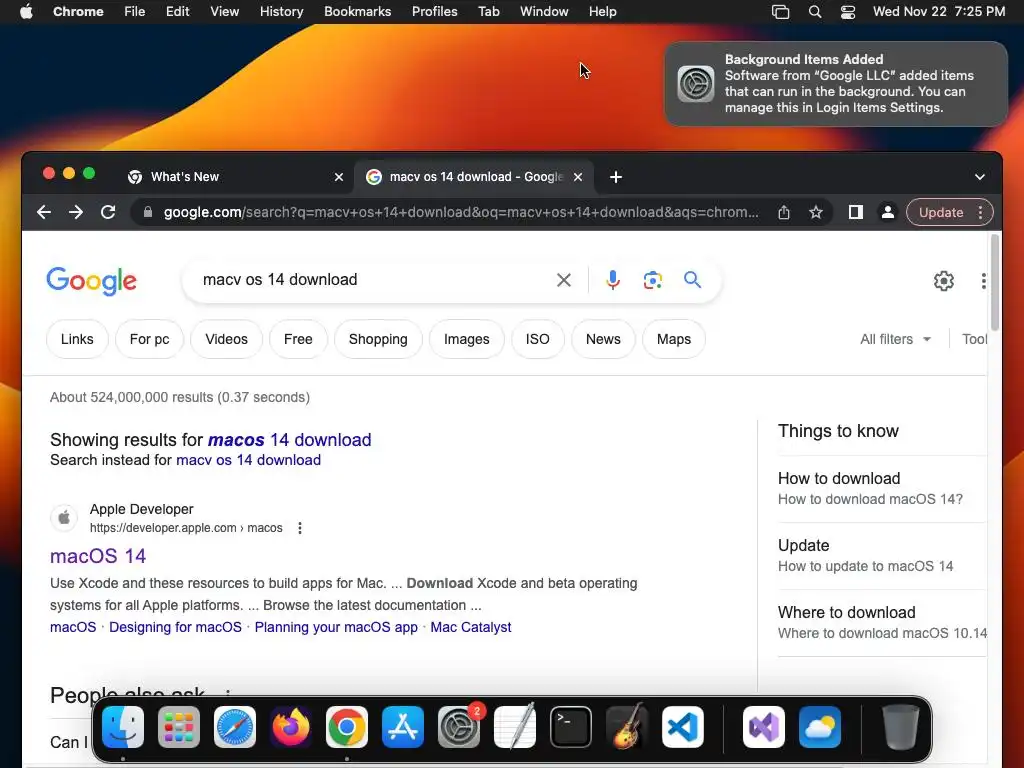Select the ISO filter chip
1024x768 pixels.
(537, 340)
